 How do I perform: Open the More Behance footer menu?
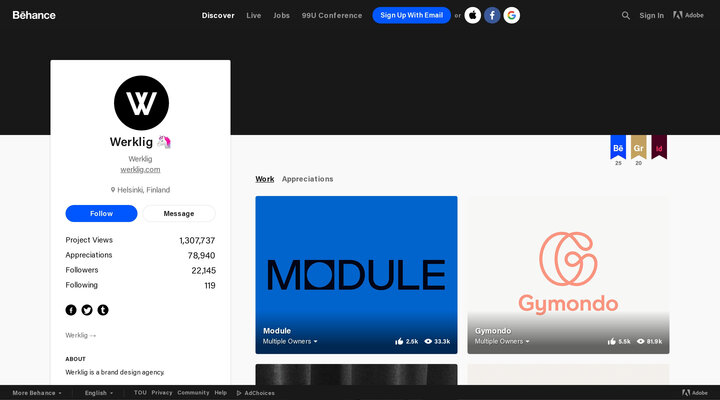pyautogui.click(x=36, y=393)
